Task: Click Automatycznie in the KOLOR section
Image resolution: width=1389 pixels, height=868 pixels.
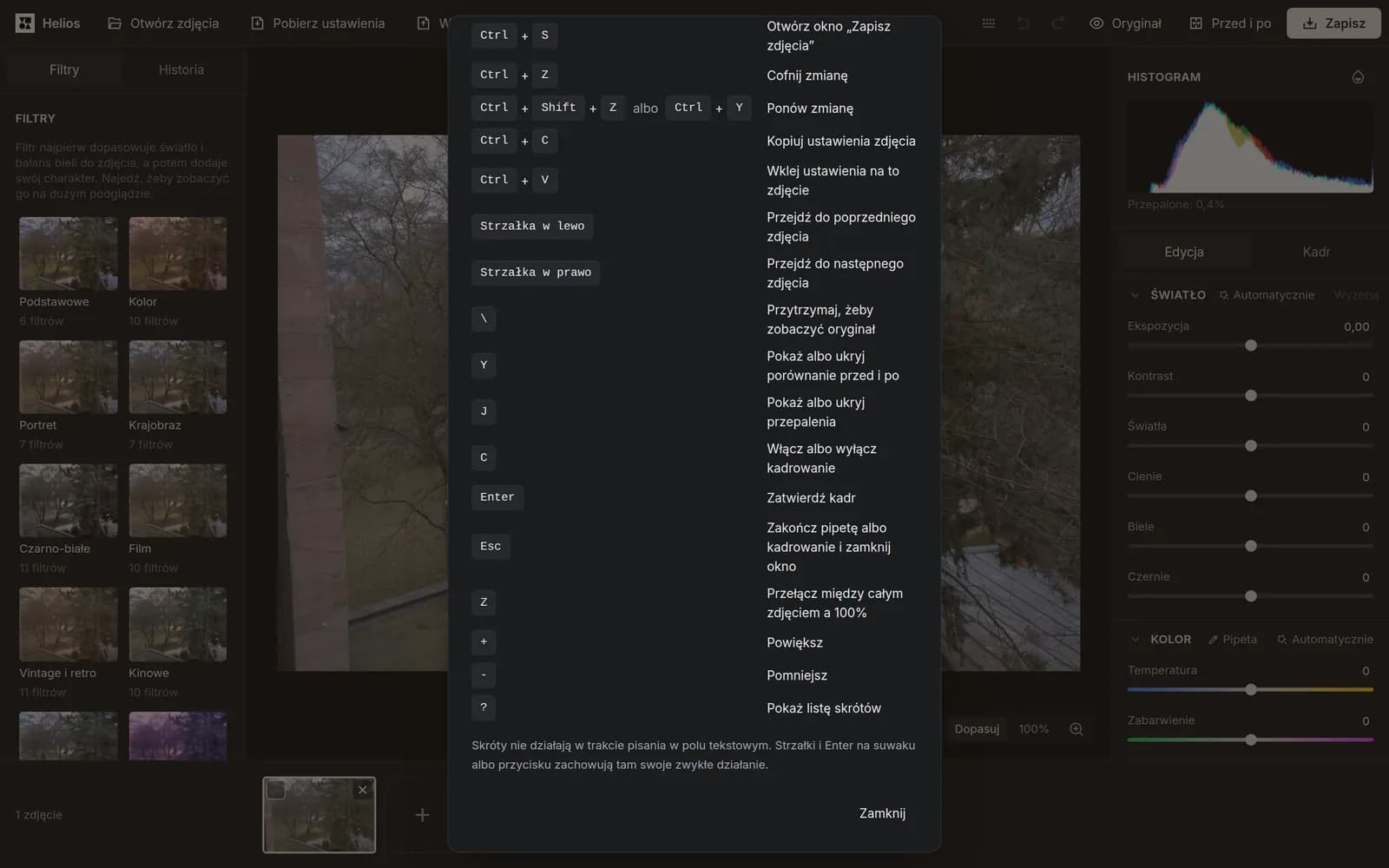Action: coord(1325,640)
